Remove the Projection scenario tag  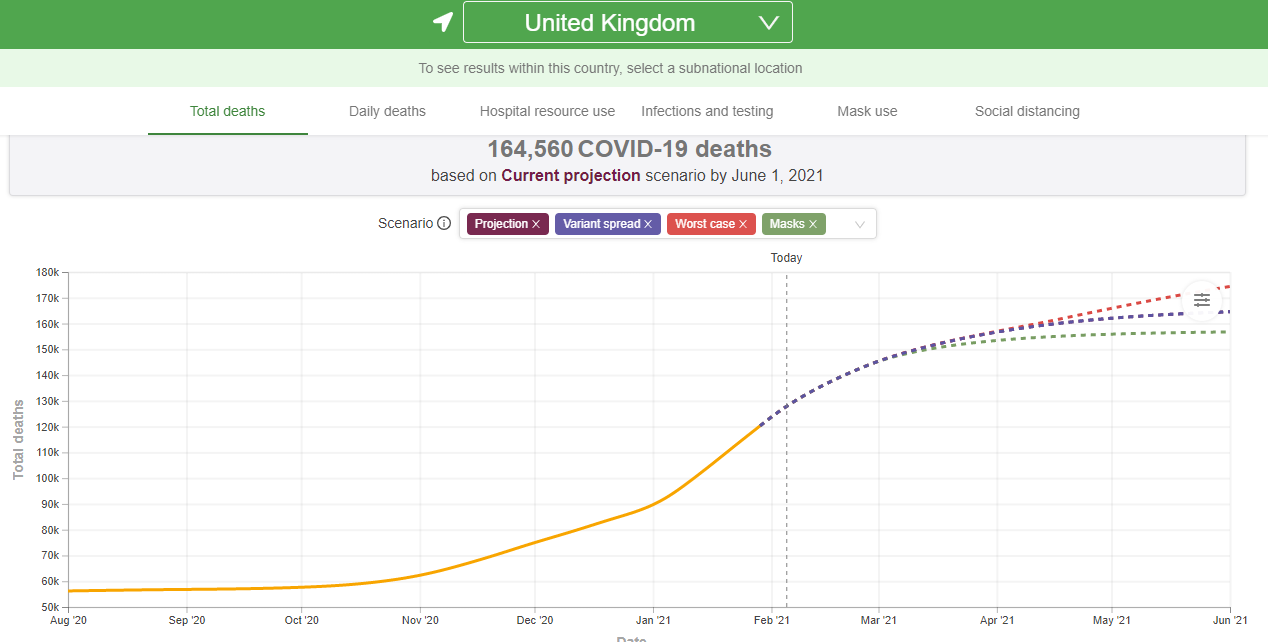tap(536, 224)
